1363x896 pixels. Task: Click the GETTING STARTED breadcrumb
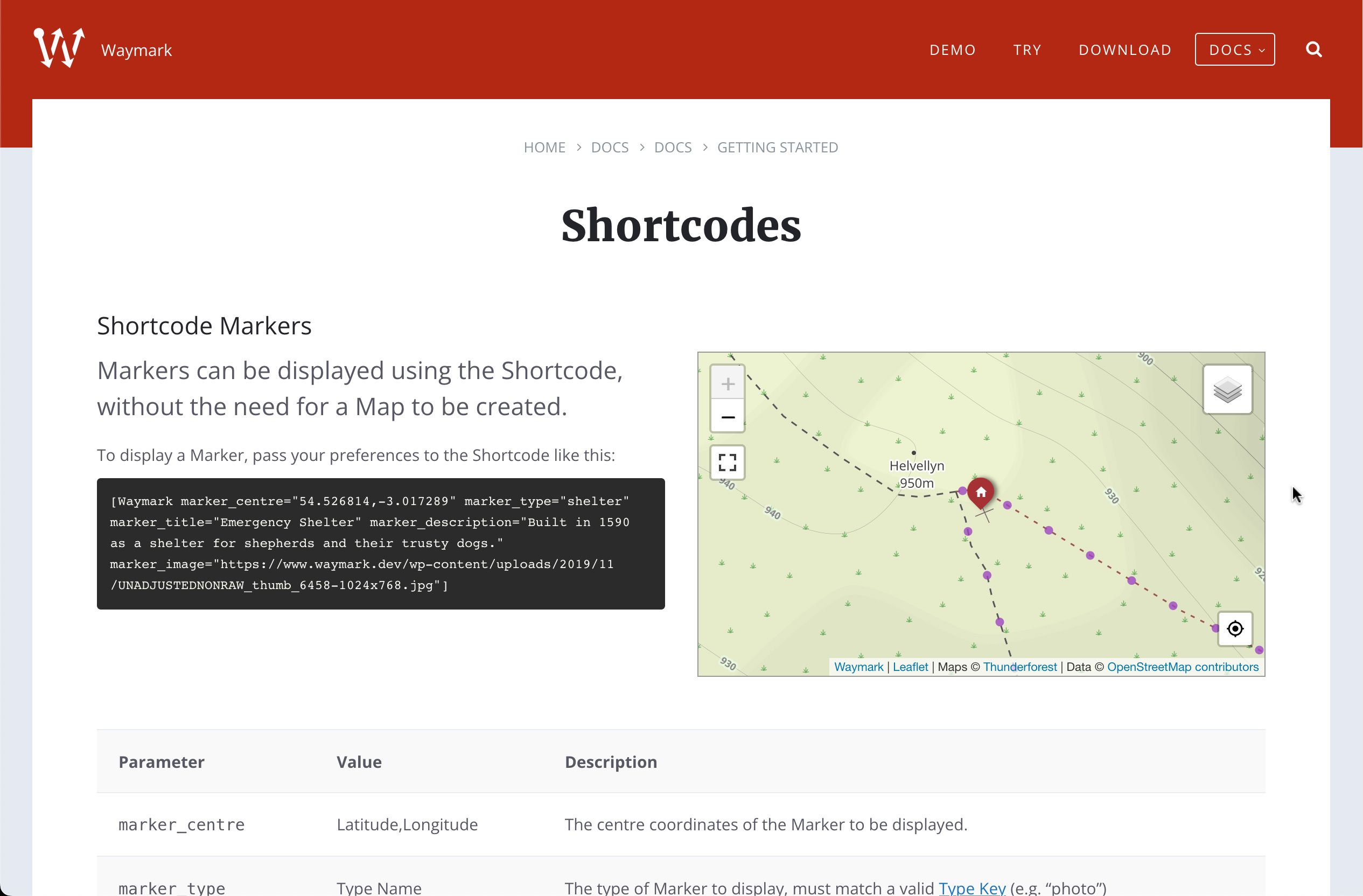[x=777, y=147]
